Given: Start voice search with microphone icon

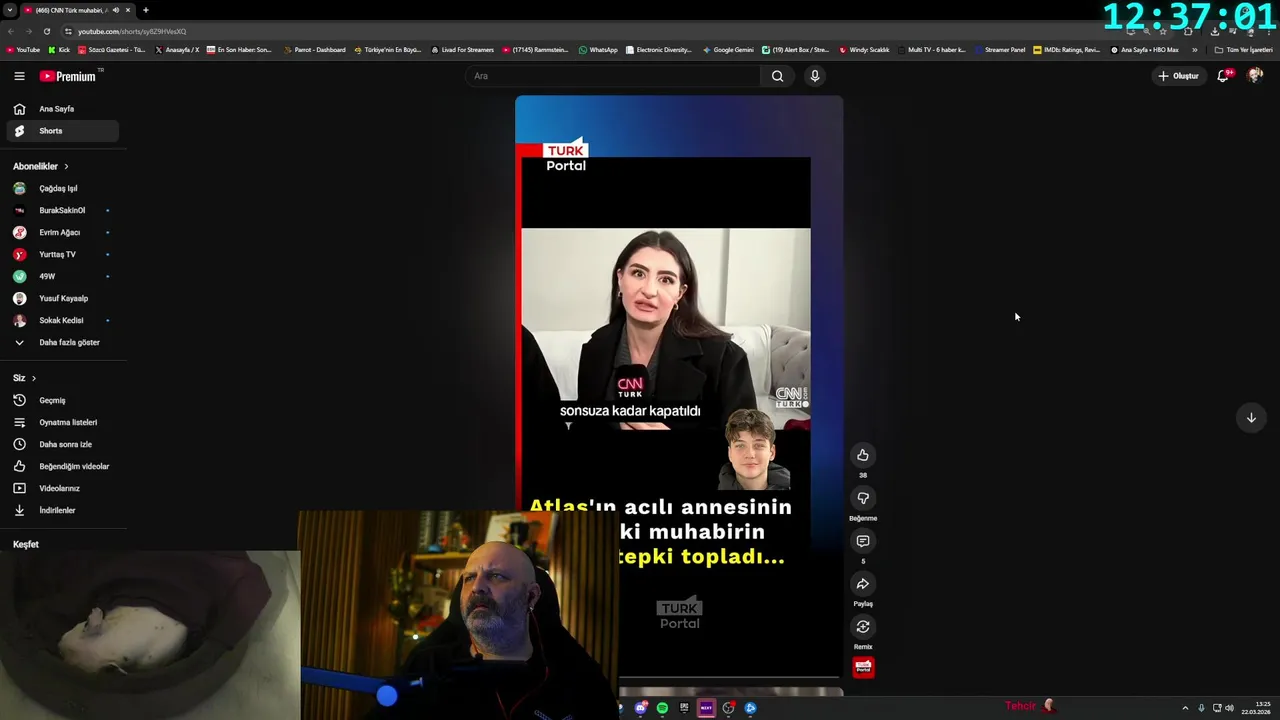Looking at the screenshot, I should point(815,76).
